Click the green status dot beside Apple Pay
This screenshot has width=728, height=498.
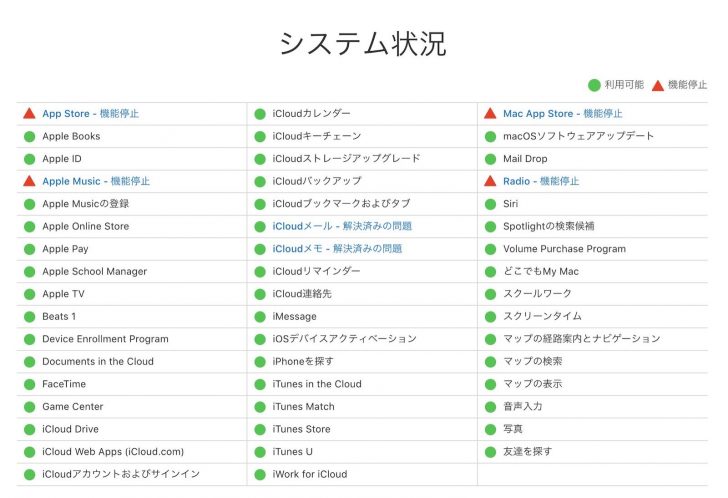click(x=29, y=250)
